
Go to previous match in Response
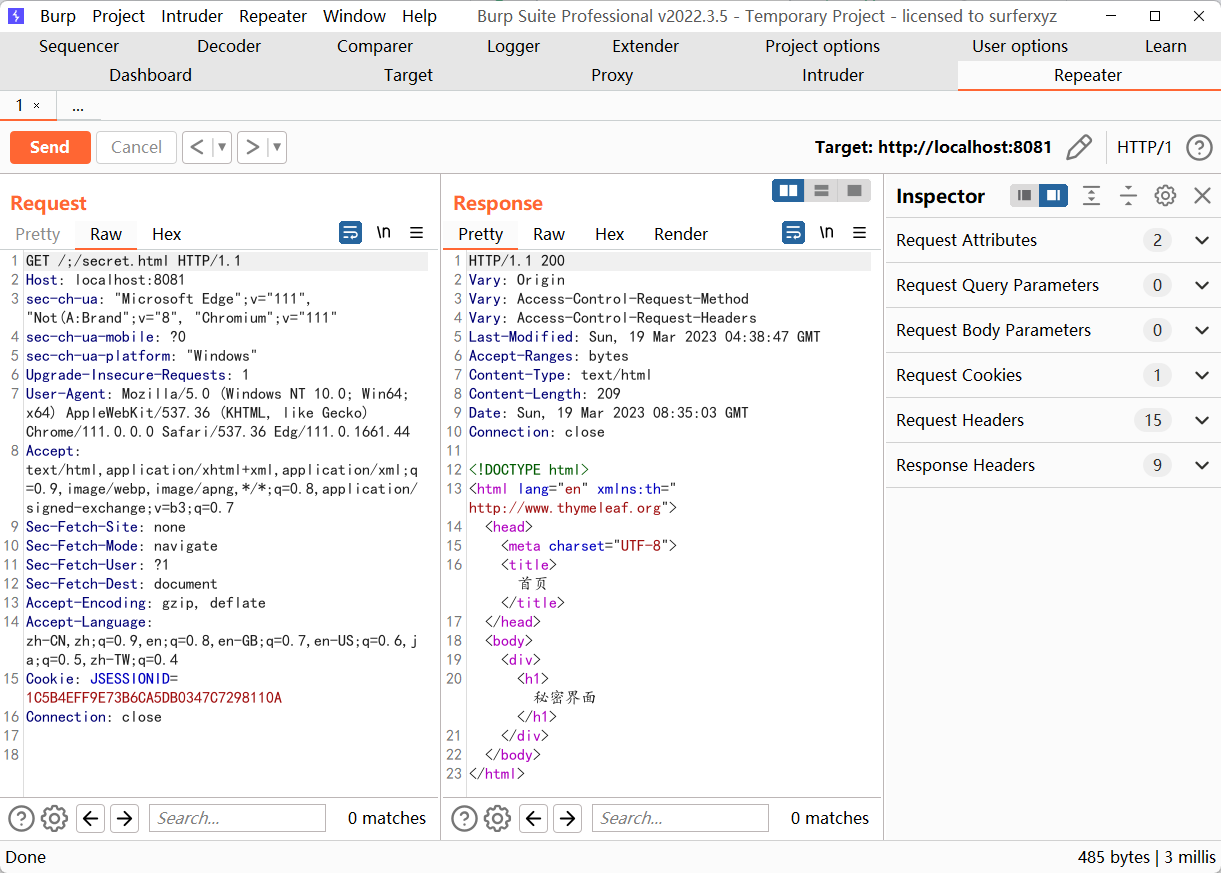coord(534,819)
